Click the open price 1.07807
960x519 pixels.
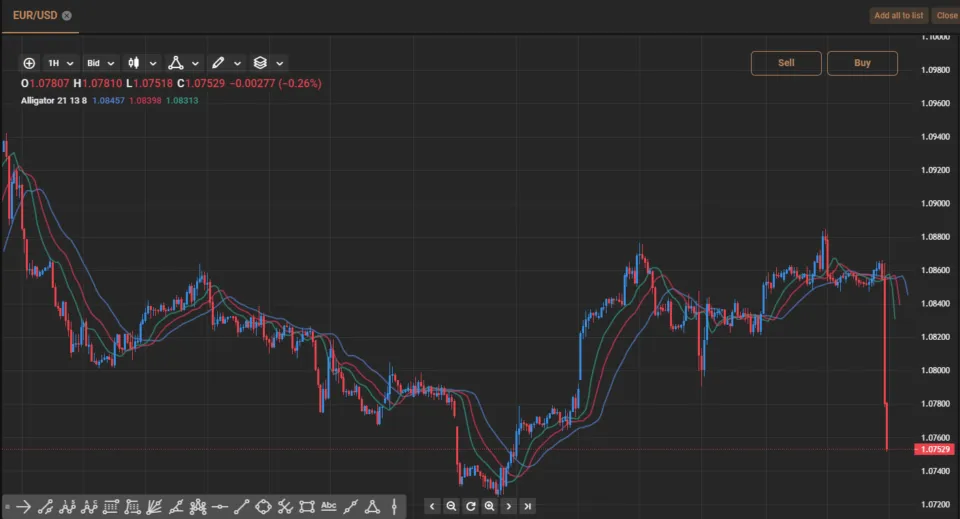[x=49, y=83]
